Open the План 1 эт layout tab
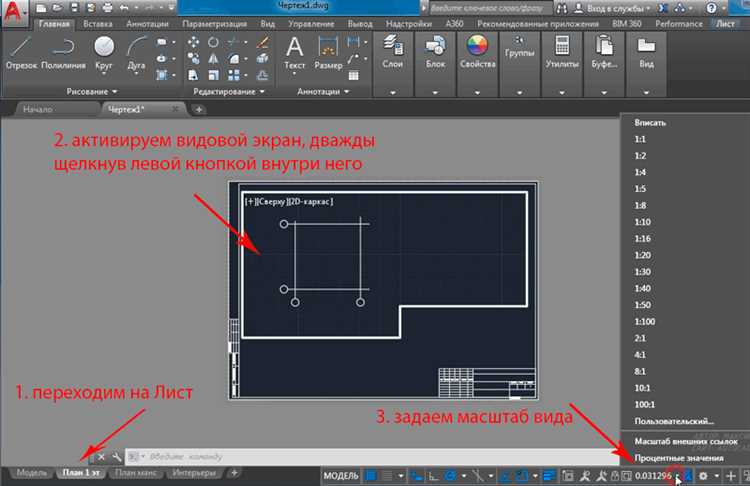Viewport: 750px width, 486px height. pos(82,472)
